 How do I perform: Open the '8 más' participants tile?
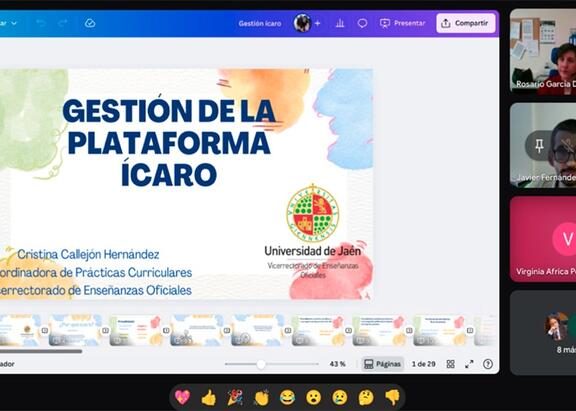point(543,333)
